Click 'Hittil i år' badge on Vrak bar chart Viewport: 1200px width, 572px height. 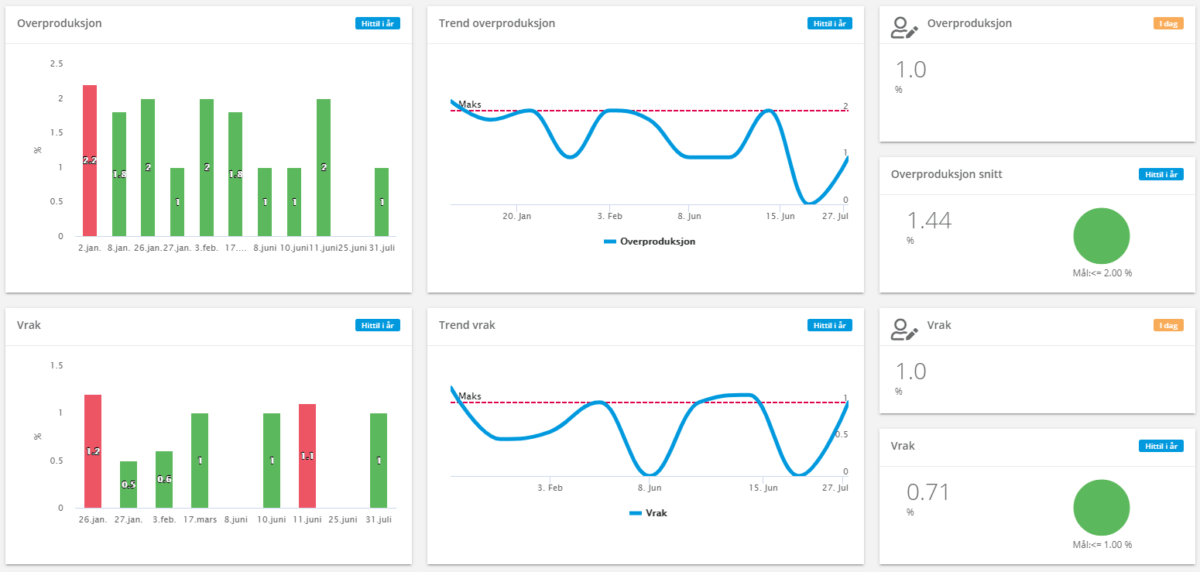[x=378, y=325]
